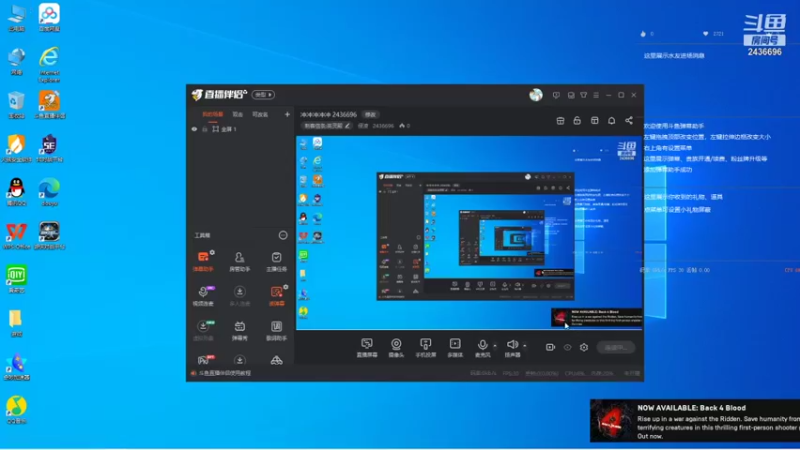
Task: Open the orange highlighted tool in toolbox second row
Action: coord(277,295)
